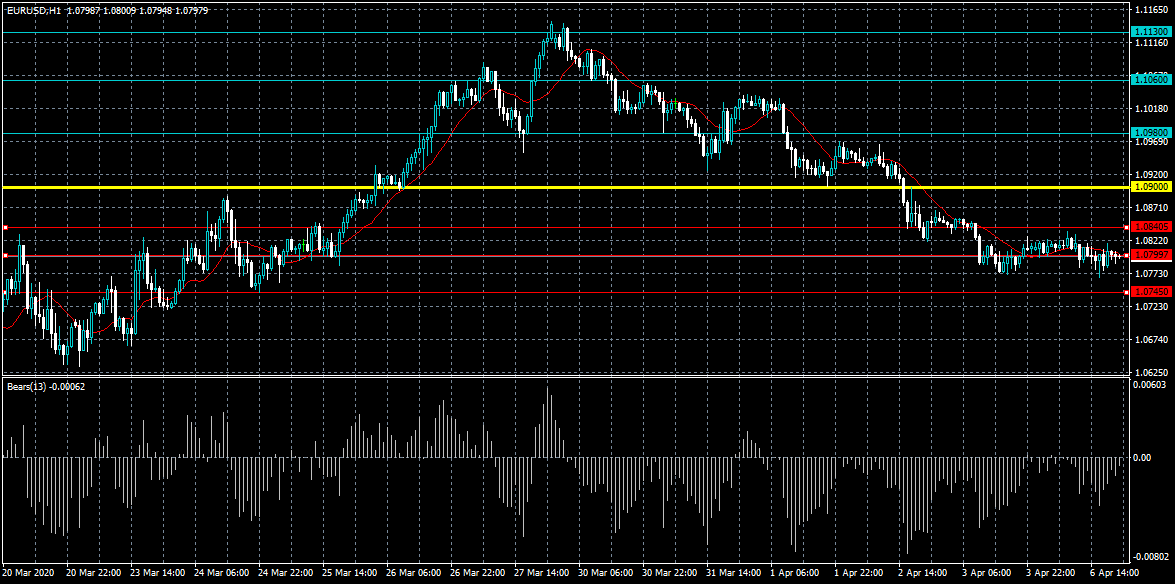Click the 31 Mar 14:00 time label
1175x584 pixels.
(x=735, y=573)
